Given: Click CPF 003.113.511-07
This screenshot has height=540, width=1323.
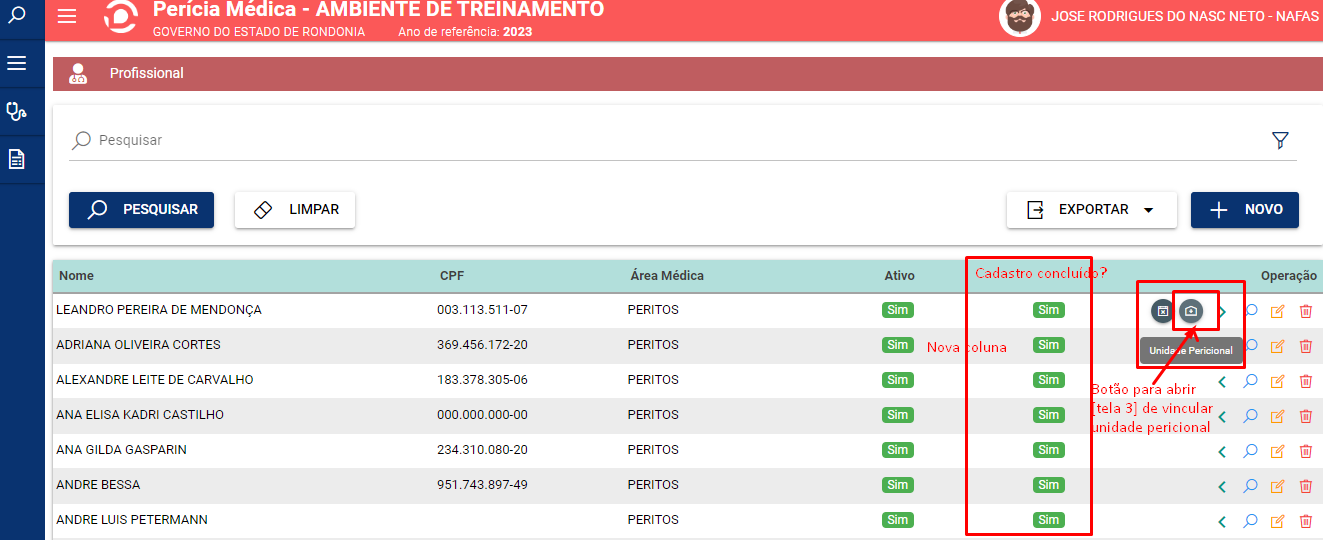Looking at the screenshot, I should tap(482, 310).
